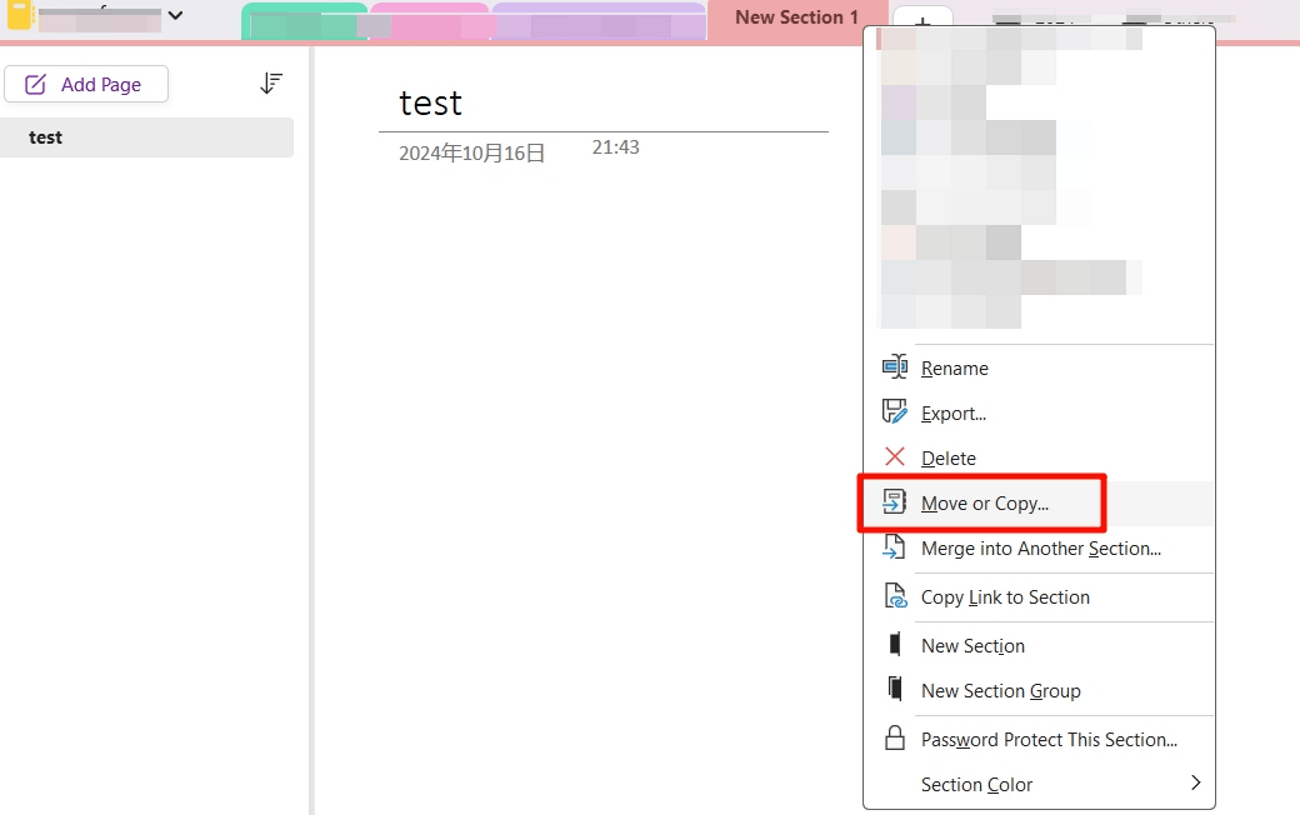This screenshot has width=1300, height=815.
Task: Expand the Section Color submenu arrow
Action: 1195,783
